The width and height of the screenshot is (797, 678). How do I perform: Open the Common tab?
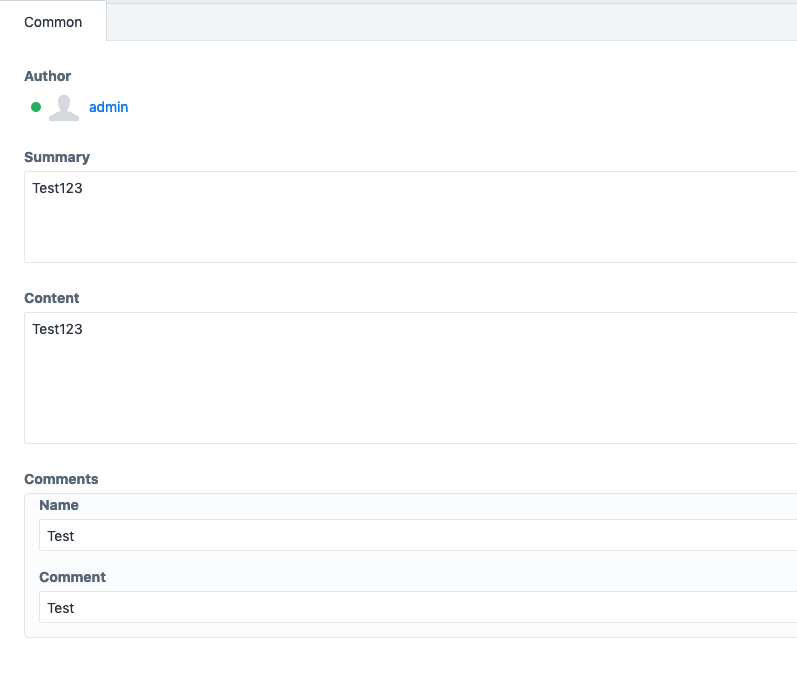coord(53,22)
